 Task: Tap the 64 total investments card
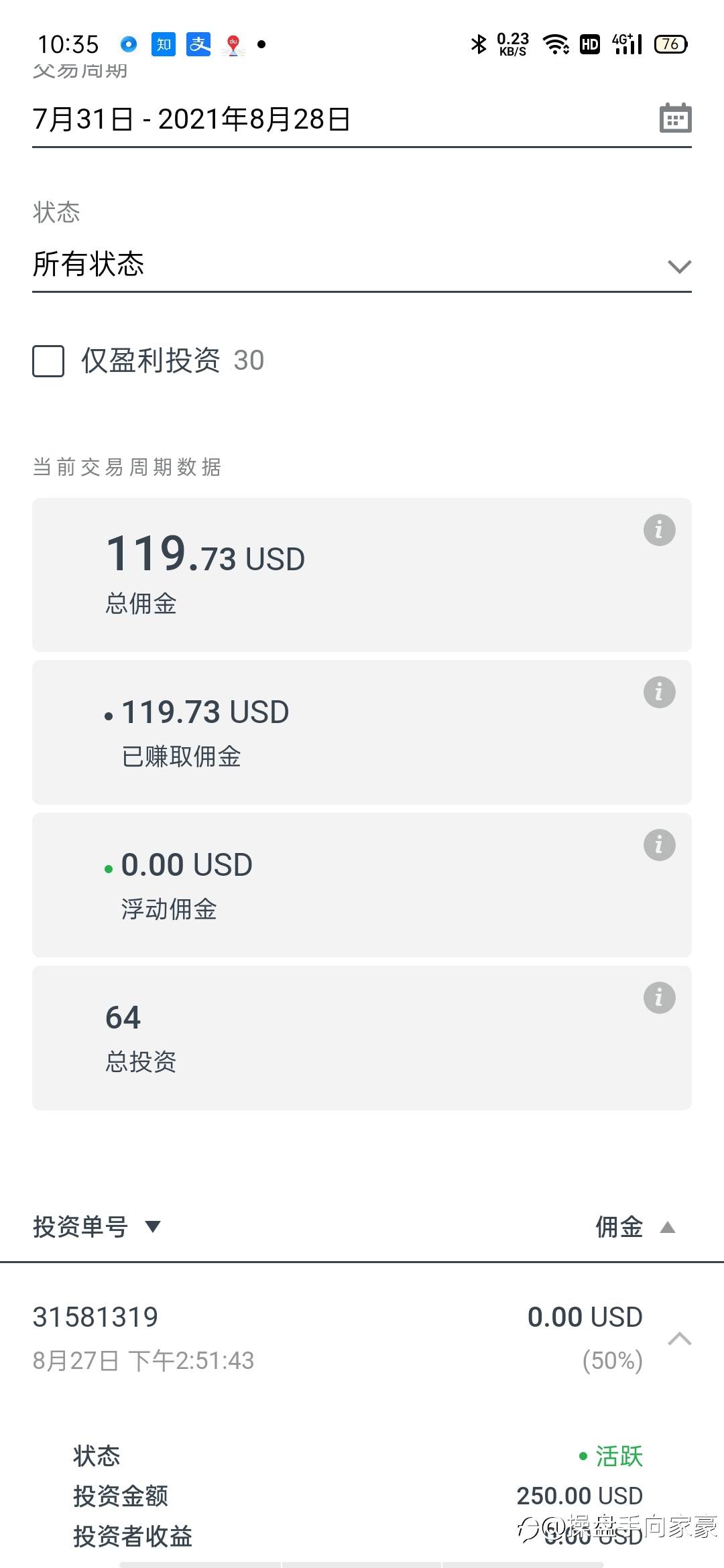tap(362, 1037)
